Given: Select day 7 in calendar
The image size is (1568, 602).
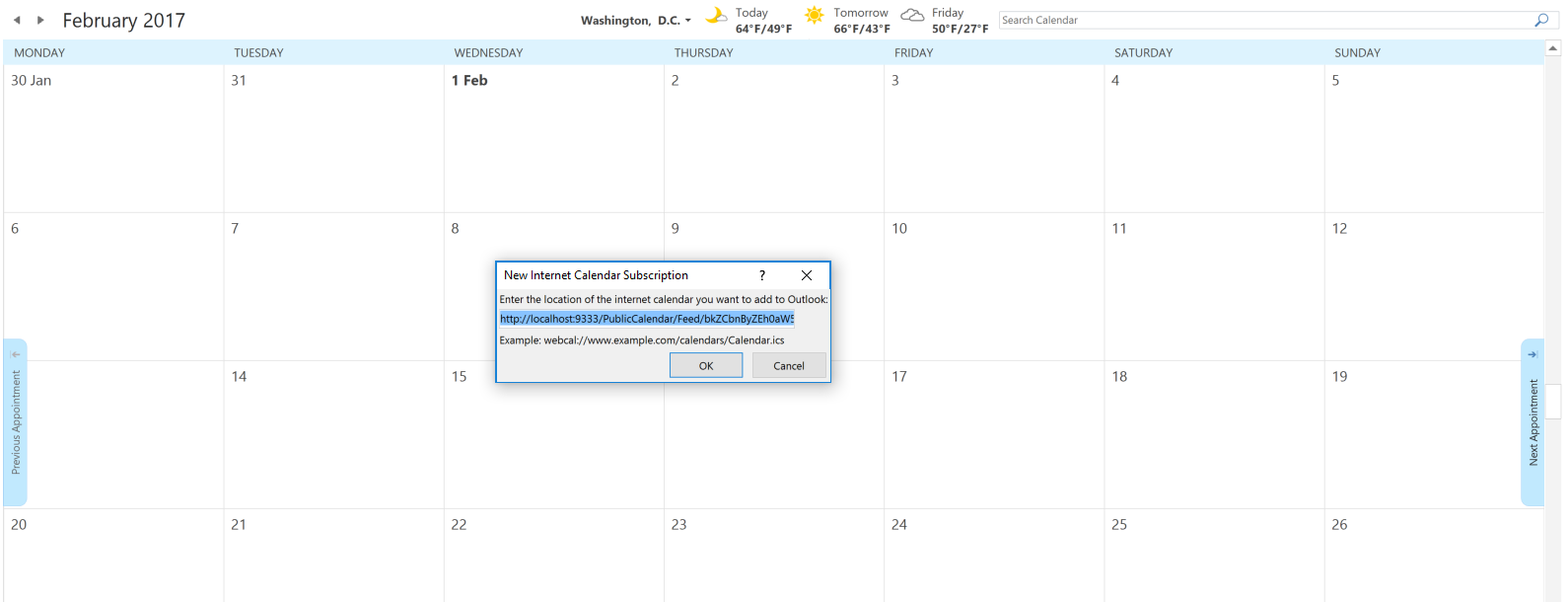Looking at the screenshot, I should click(333, 286).
